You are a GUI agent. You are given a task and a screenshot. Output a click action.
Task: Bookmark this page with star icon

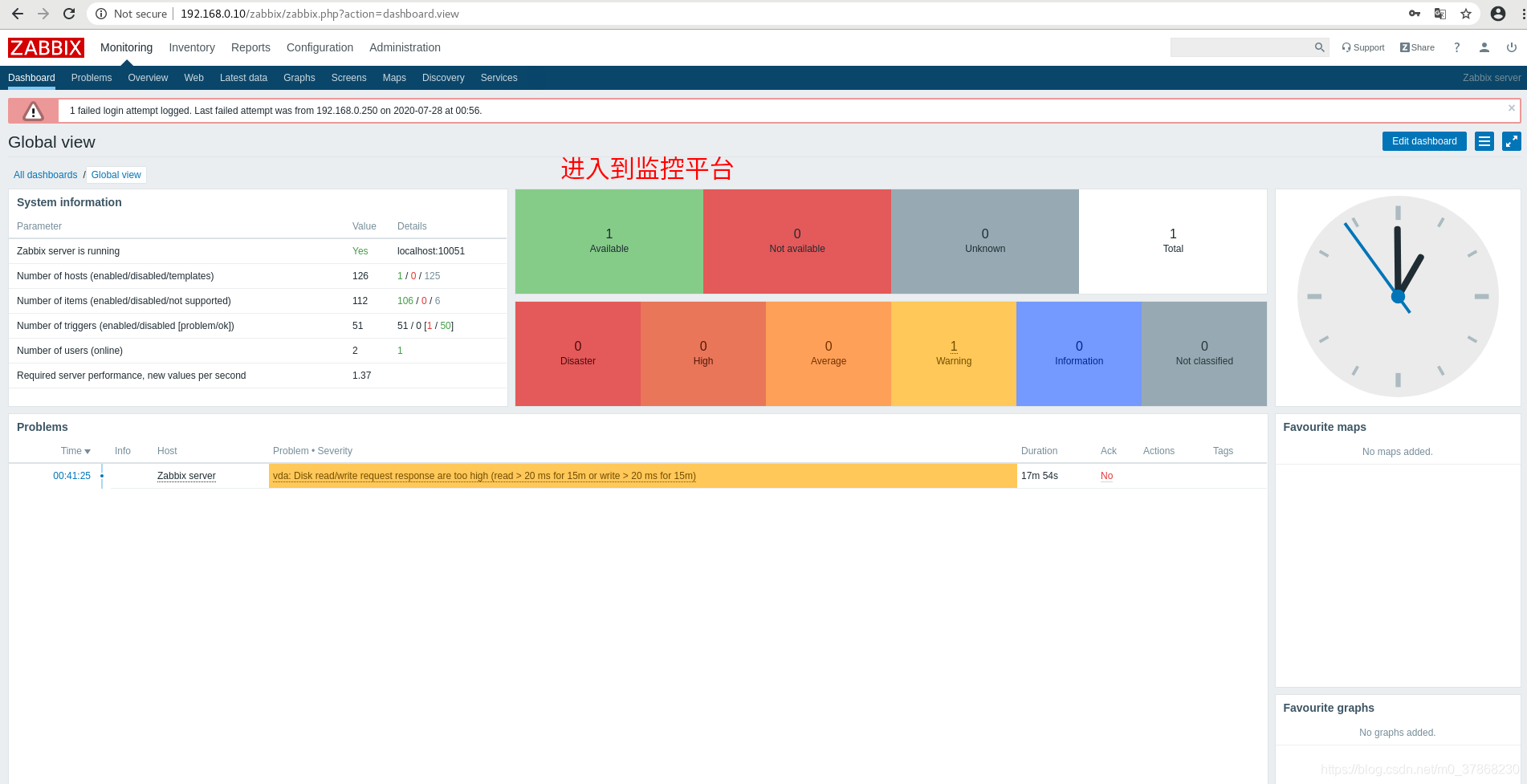(1466, 14)
